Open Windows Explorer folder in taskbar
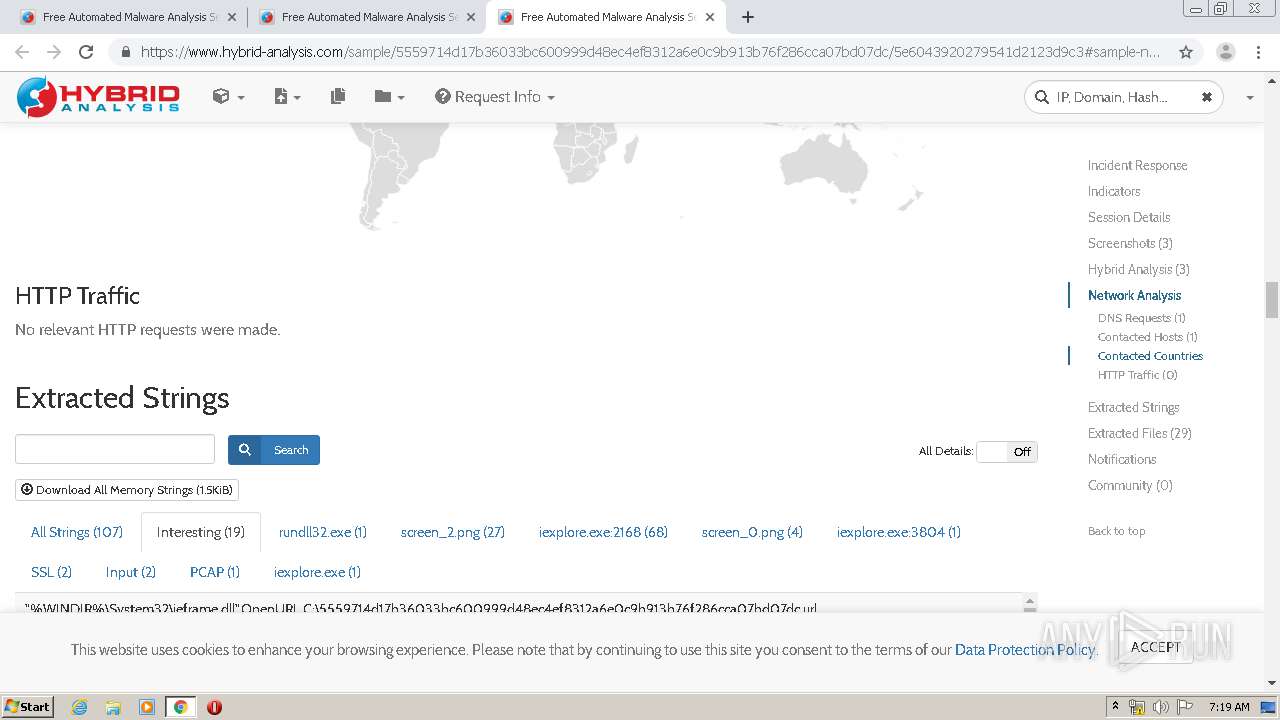The height and width of the screenshot is (720, 1280). (x=113, y=707)
